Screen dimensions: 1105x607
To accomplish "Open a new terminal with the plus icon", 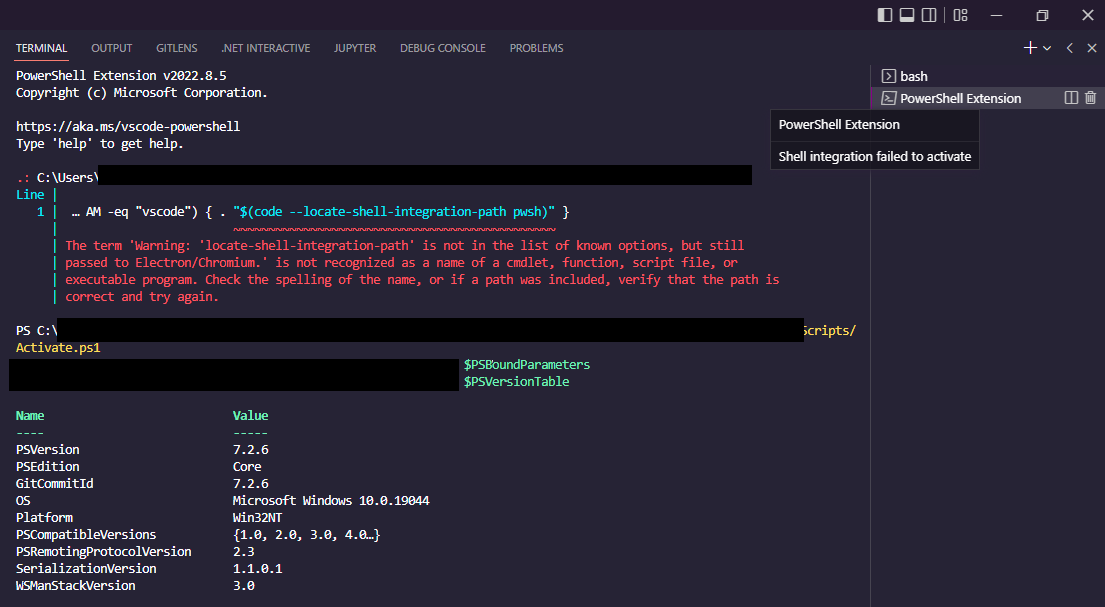I will tap(1029, 47).
